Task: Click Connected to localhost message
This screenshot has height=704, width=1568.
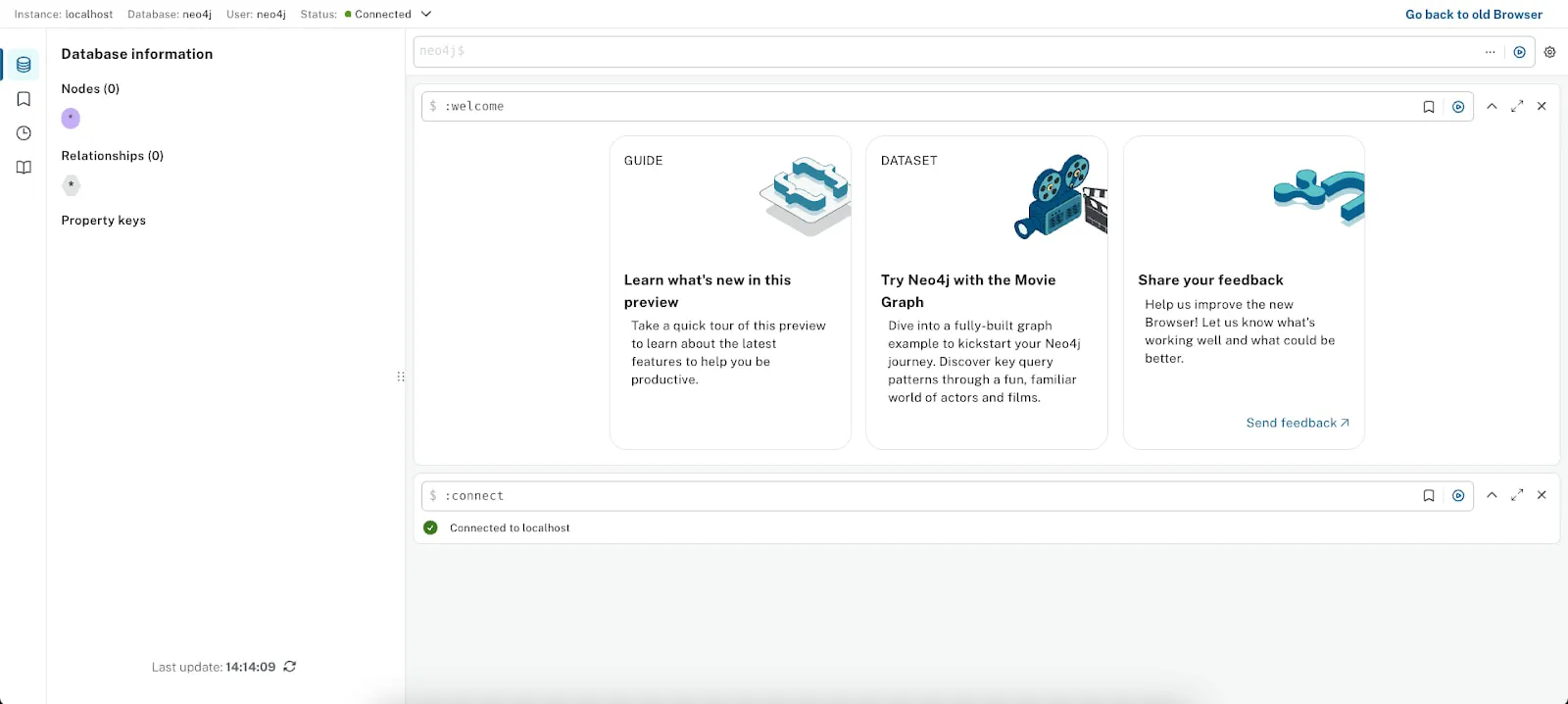Action: (x=510, y=528)
